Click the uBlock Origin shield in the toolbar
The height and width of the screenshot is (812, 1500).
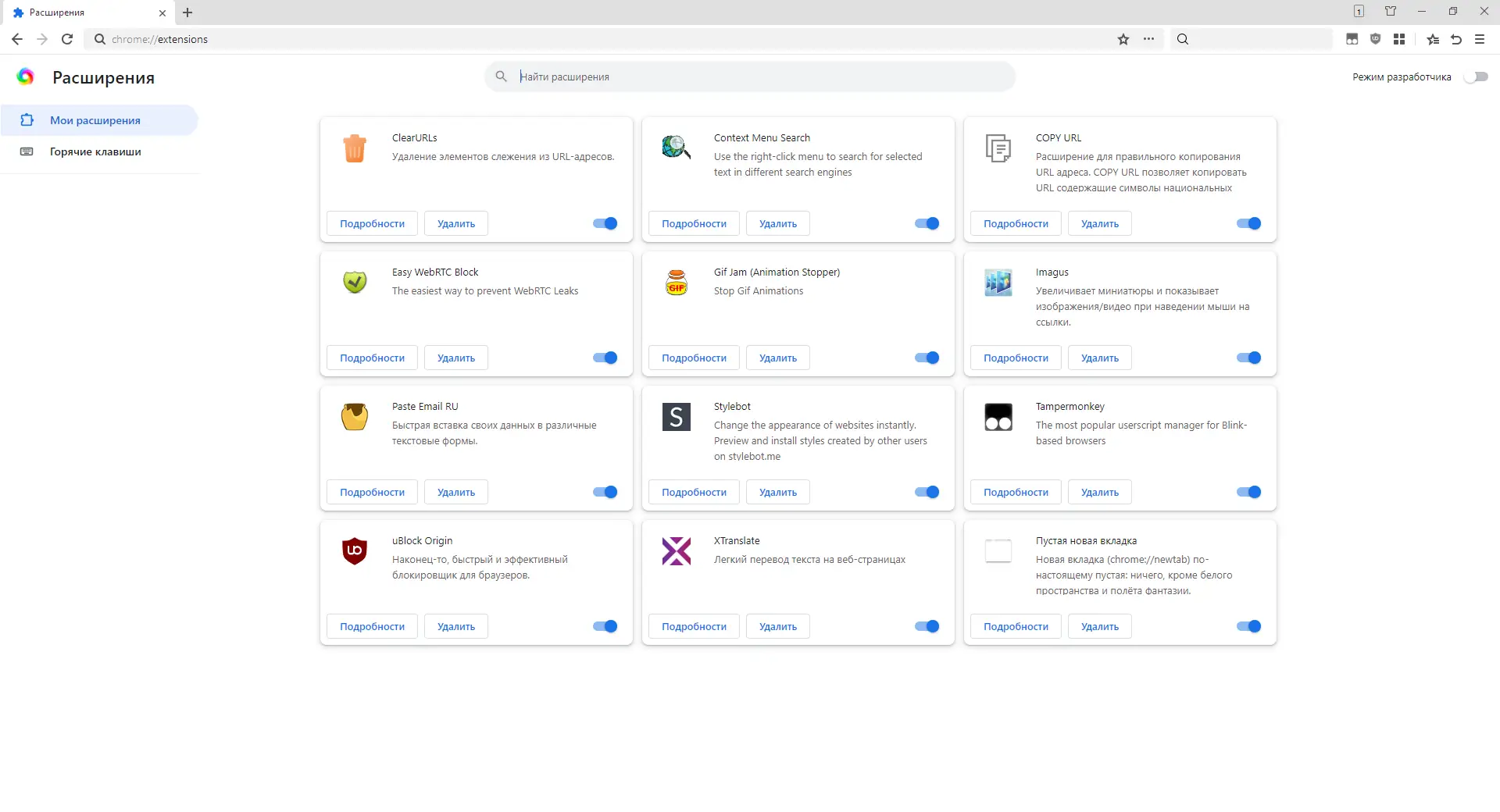(x=1376, y=39)
